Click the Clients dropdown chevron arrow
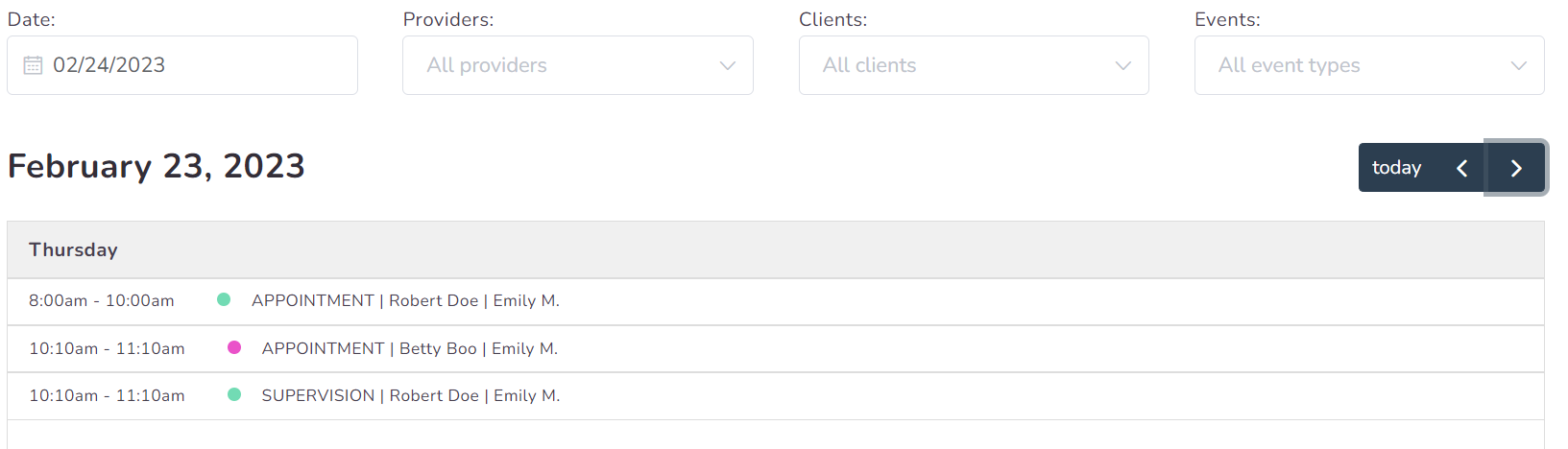 (1122, 65)
